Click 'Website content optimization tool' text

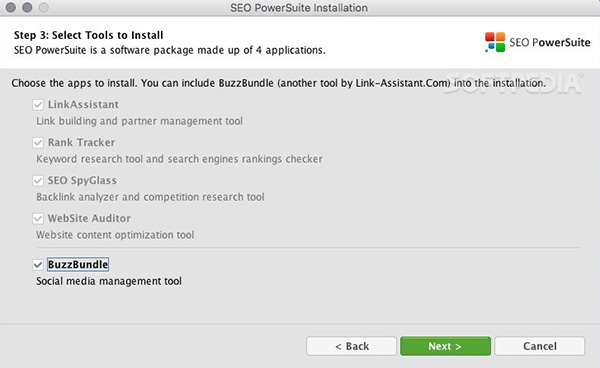115,235
